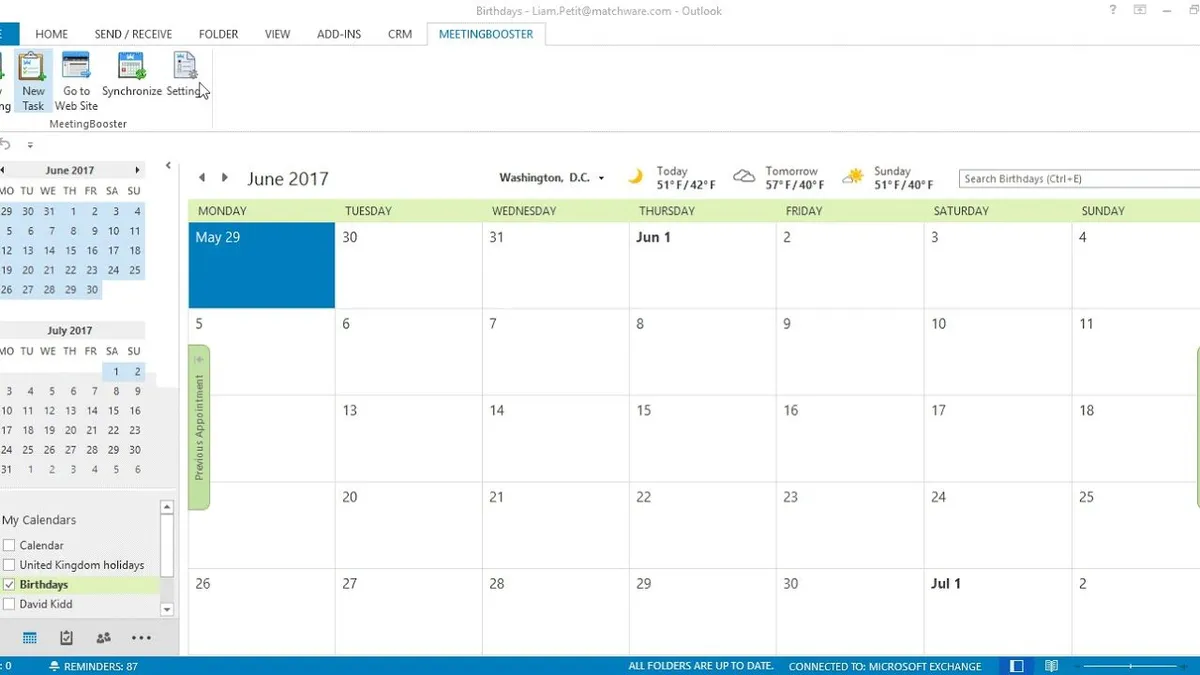Switch to Calendar view in navigation bar
The height and width of the screenshot is (675, 1200).
[x=30, y=638]
